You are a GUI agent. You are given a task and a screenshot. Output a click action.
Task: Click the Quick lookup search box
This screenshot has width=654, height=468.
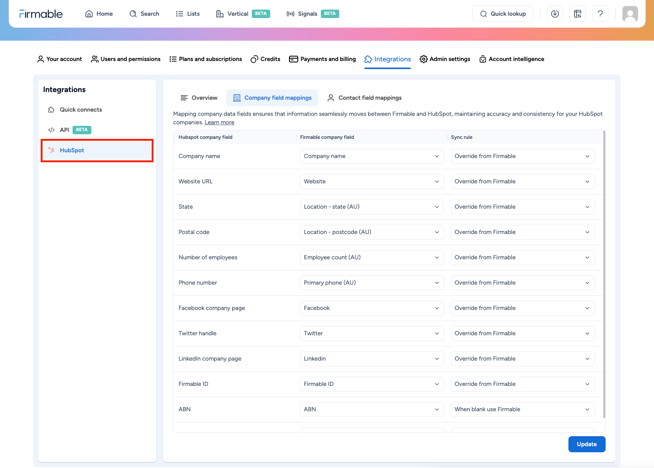(x=503, y=14)
